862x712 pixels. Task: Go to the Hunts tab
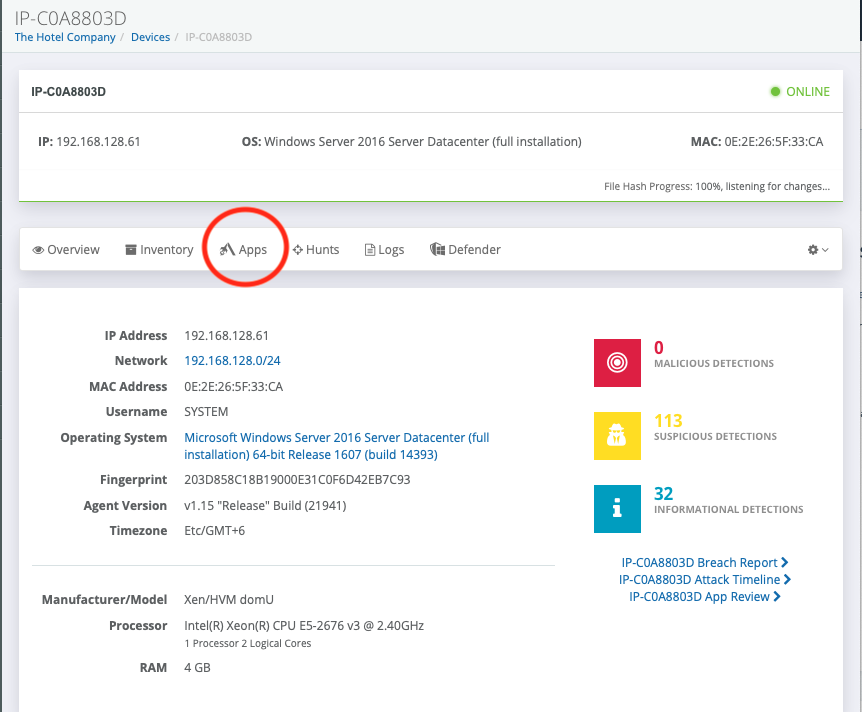click(x=316, y=250)
